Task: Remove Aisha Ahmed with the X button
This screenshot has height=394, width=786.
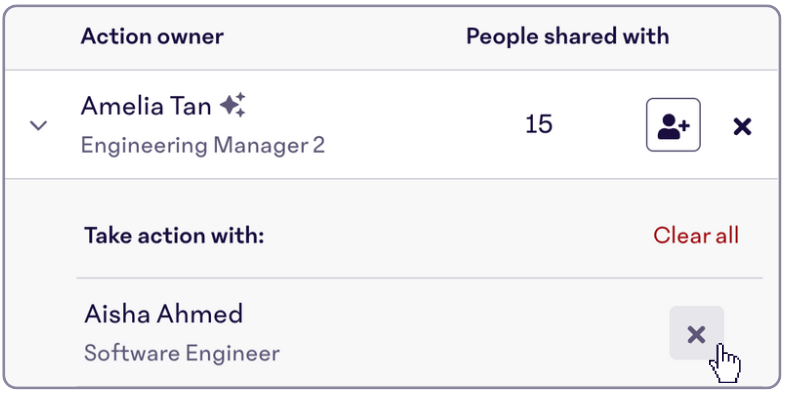Action: (696, 333)
